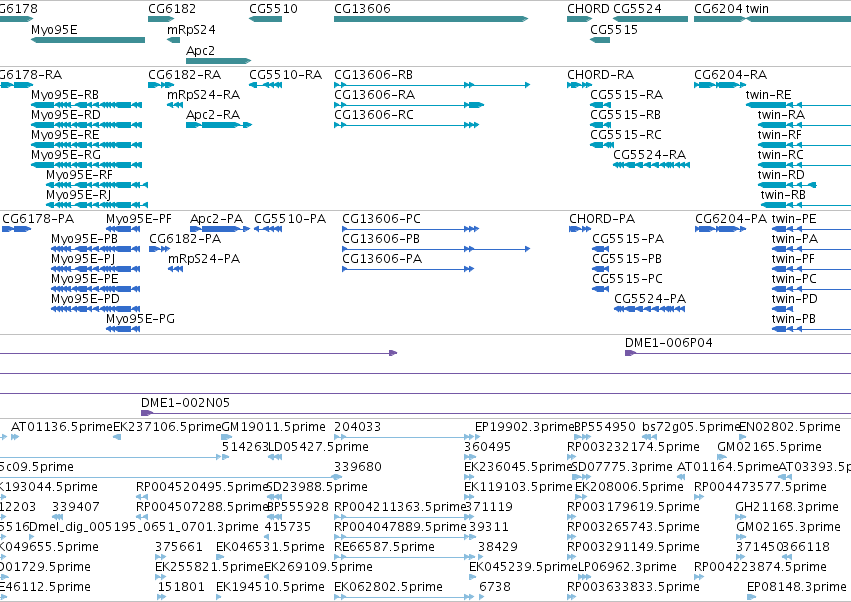Click the CG6204-RA transcript label
Screen dimensions: 851x602
coord(731,74)
